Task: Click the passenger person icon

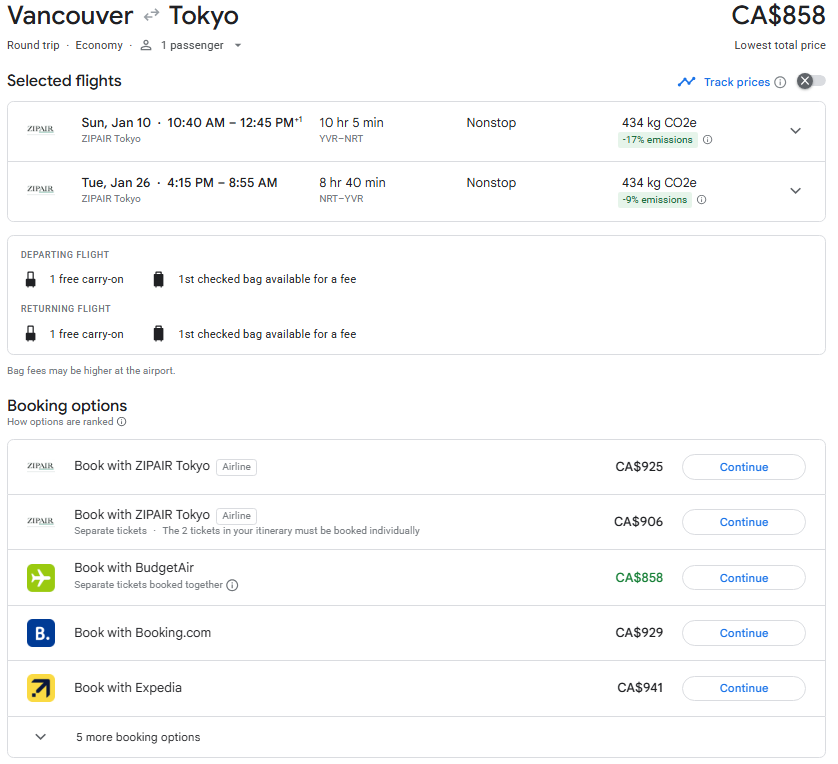Action: click(146, 45)
